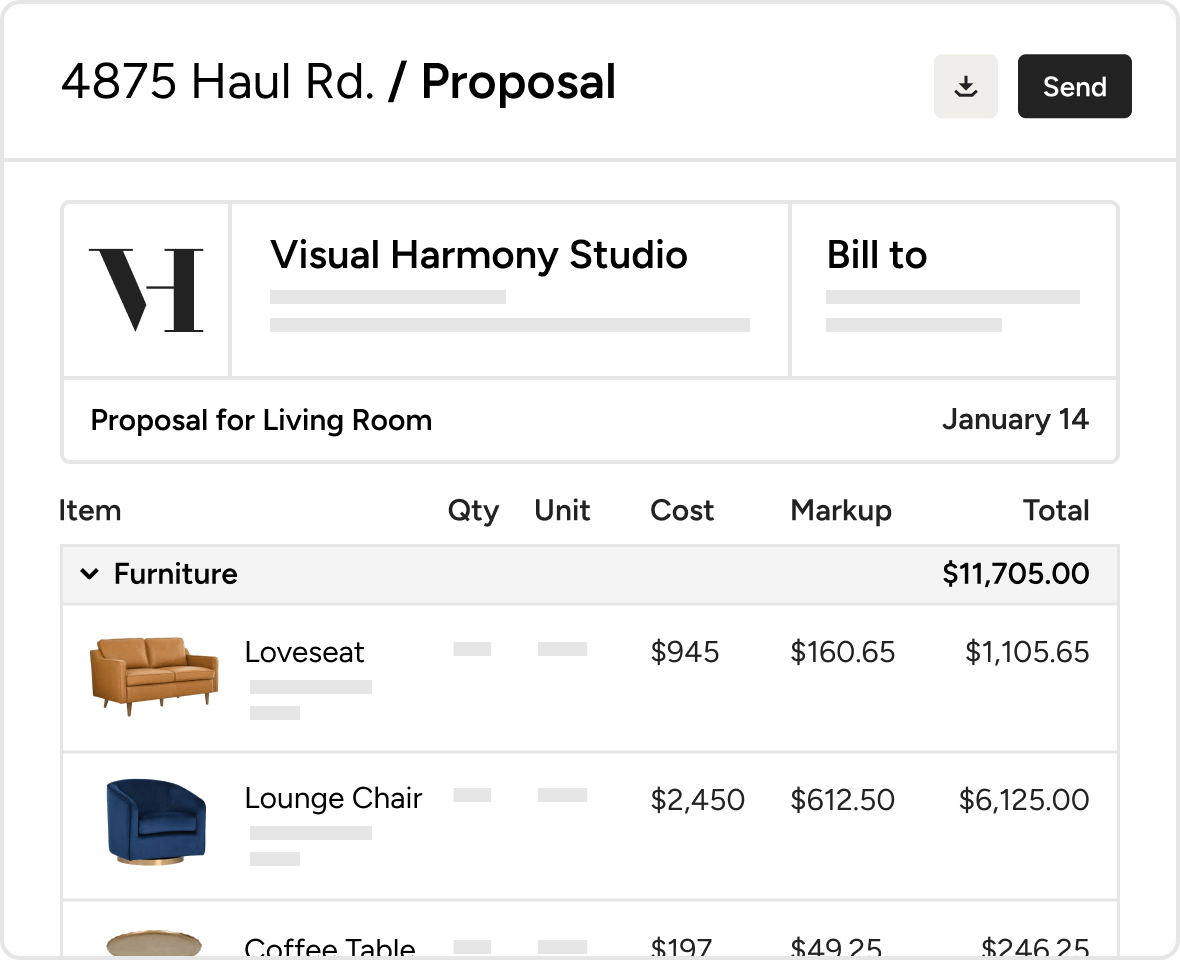Image resolution: width=1180 pixels, height=960 pixels.
Task: Click the 4875 Haul Rd. breadcrumb
Action: [217, 82]
